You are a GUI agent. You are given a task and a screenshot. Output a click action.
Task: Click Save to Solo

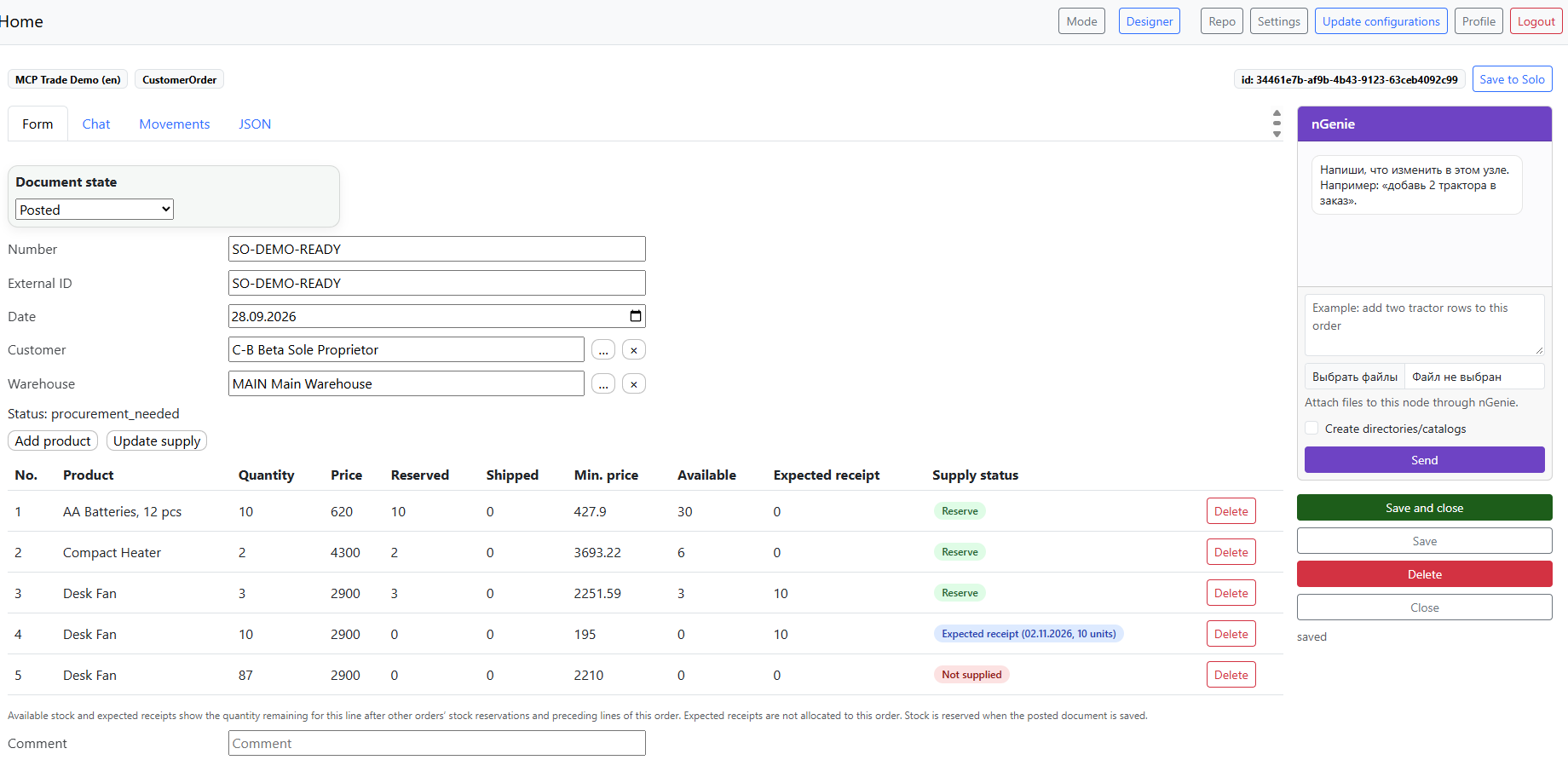[x=1513, y=79]
